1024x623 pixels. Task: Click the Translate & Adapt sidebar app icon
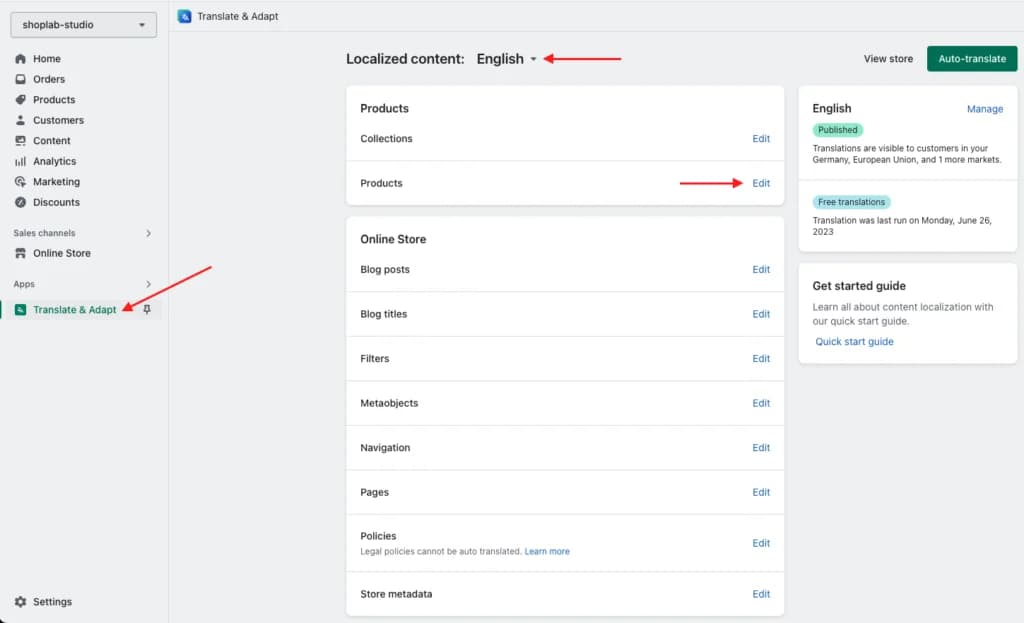[x=20, y=310]
